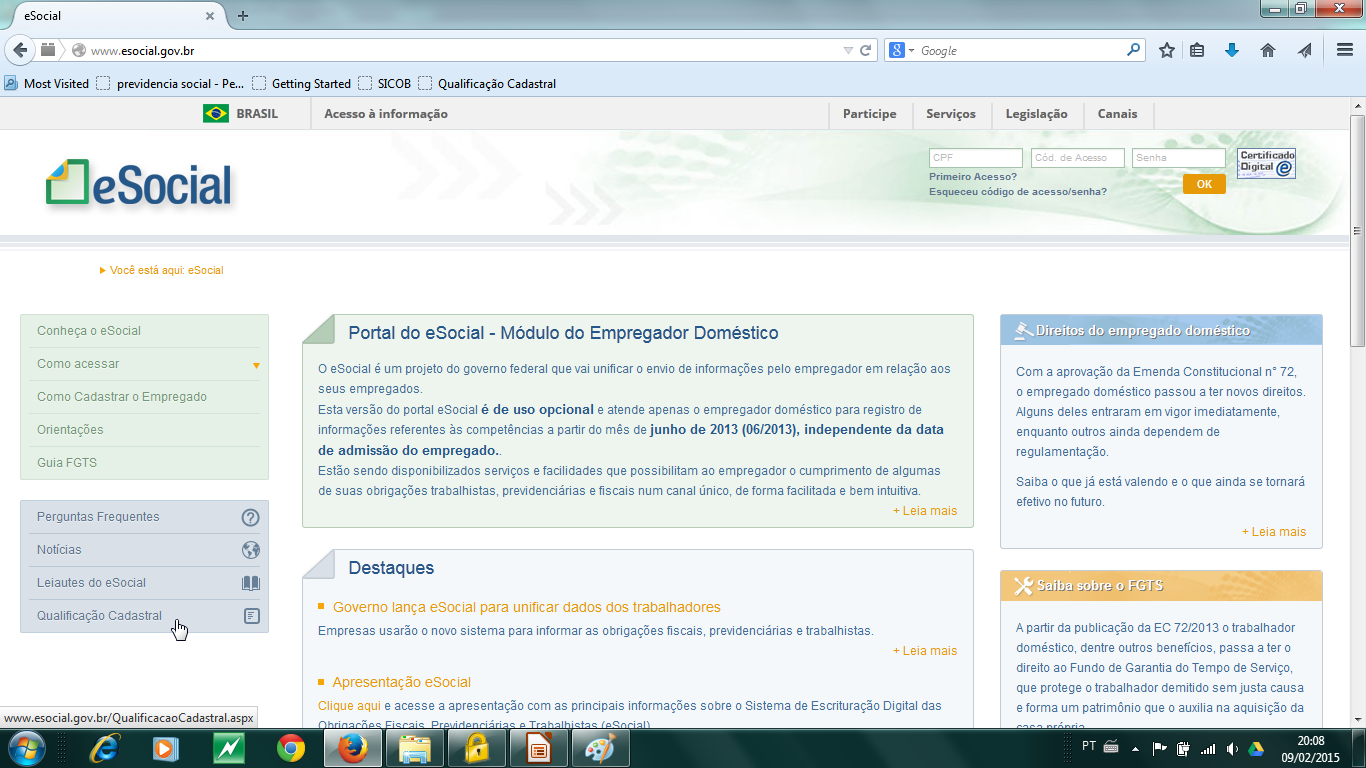Open the Paint palette icon on the taskbar

click(x=600, y=748)
